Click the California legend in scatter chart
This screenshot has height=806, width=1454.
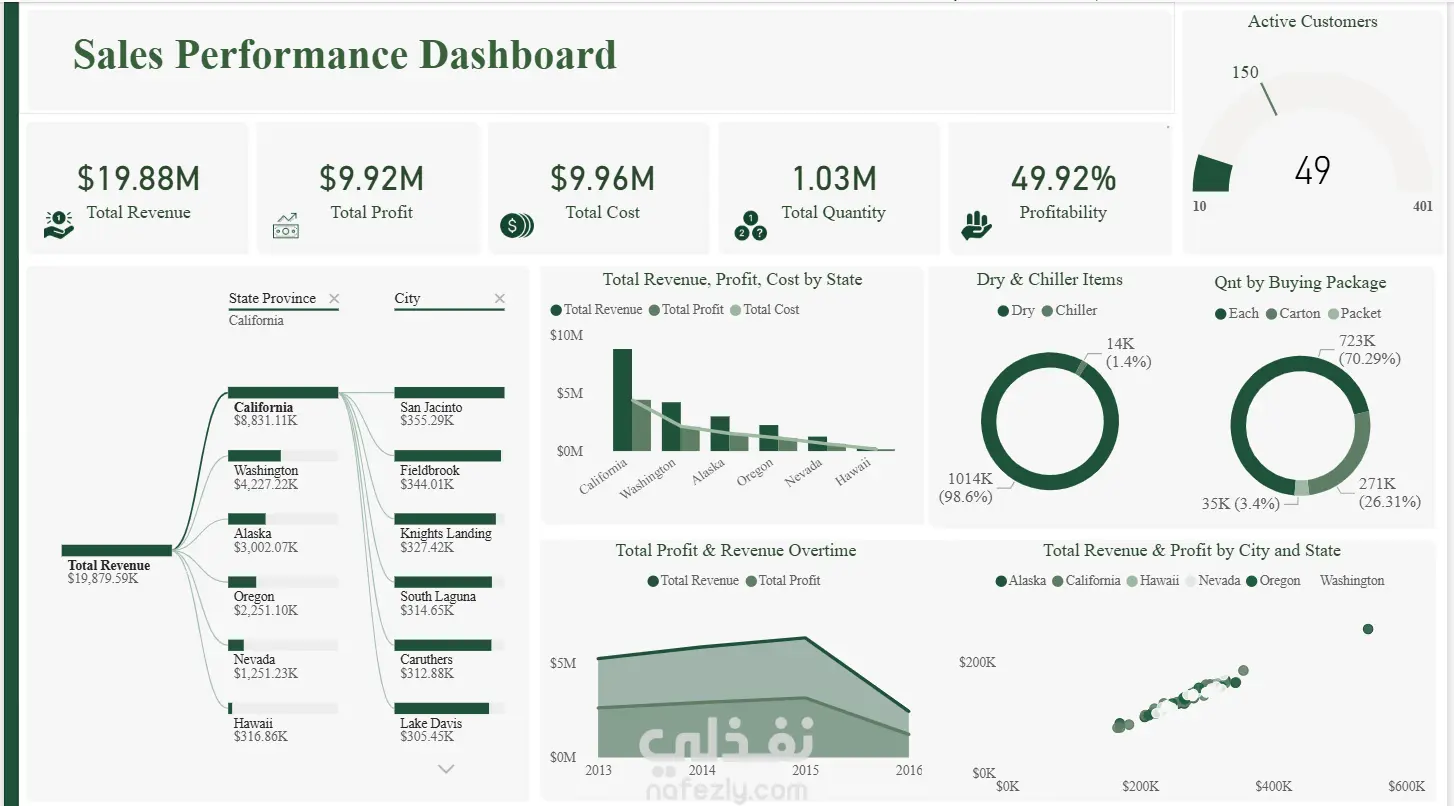(x=1086, y=581)
